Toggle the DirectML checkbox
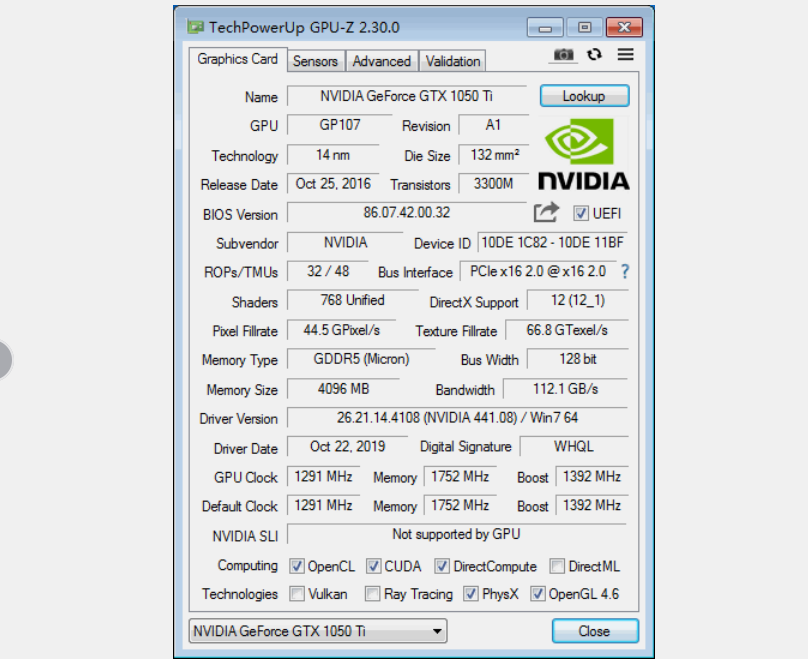The height and width of the screenshot is (659, 808). [557, 566]
